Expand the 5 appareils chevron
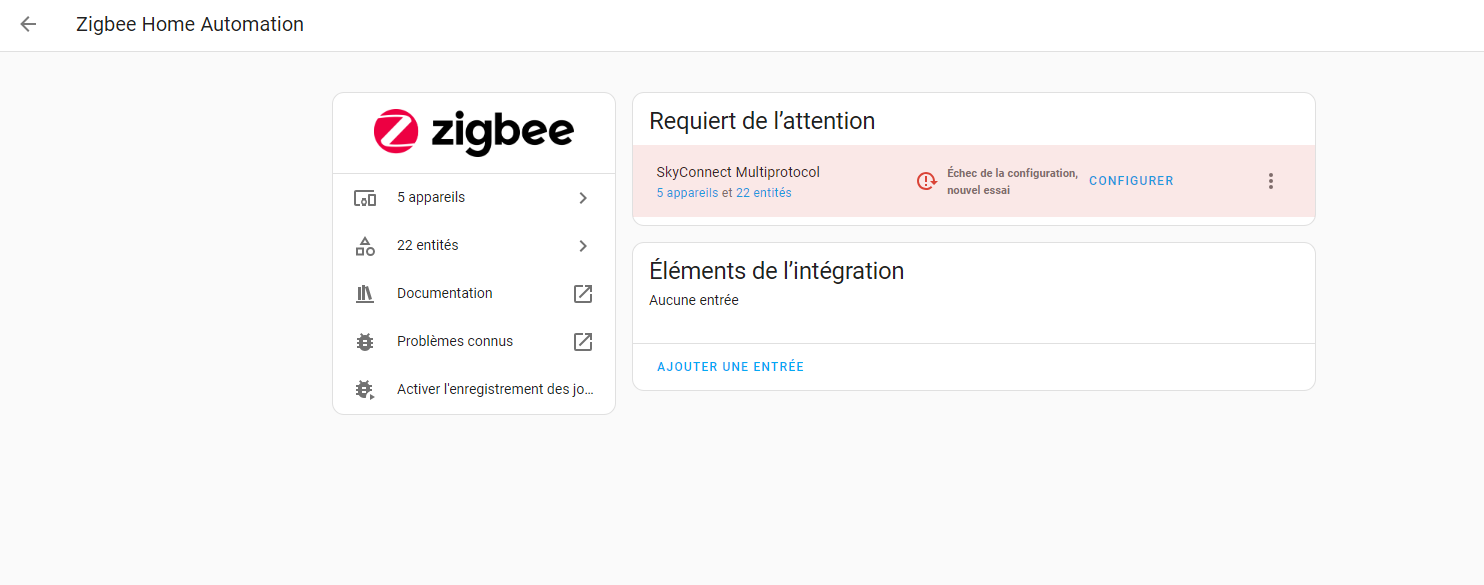 point(583,198)
